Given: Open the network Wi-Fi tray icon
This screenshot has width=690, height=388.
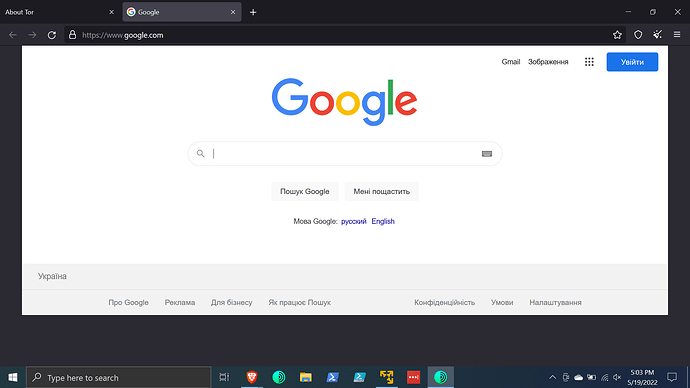Looking at the screenshot, I should [x=605, y=377].
